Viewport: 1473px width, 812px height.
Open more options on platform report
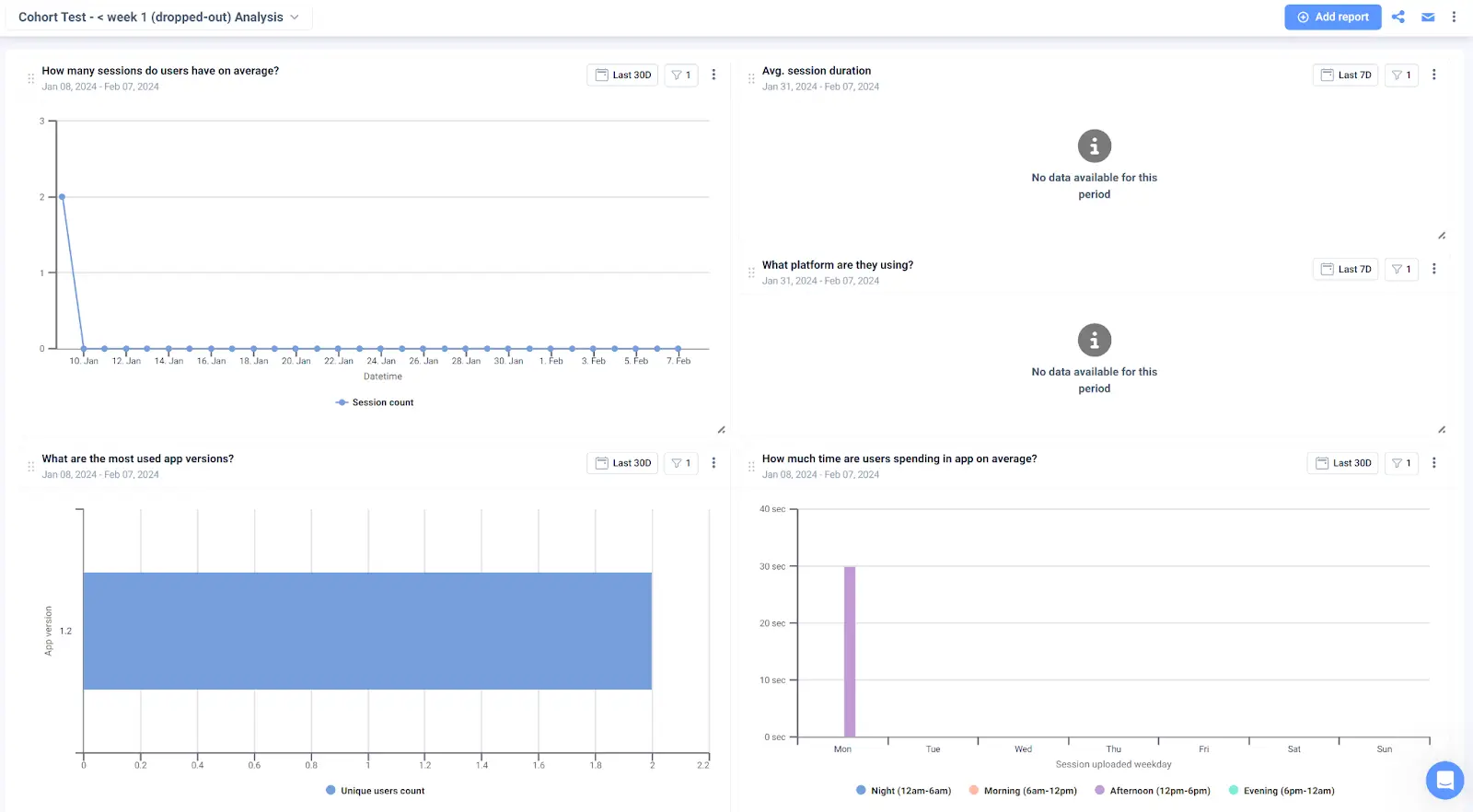point(1433,270)
